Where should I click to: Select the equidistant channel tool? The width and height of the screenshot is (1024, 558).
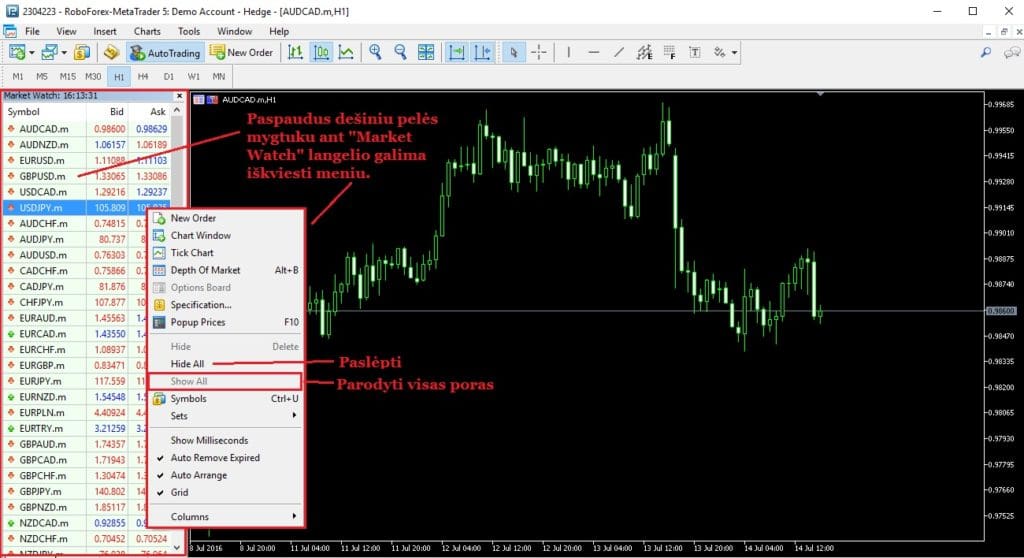(x=644, y=53)
